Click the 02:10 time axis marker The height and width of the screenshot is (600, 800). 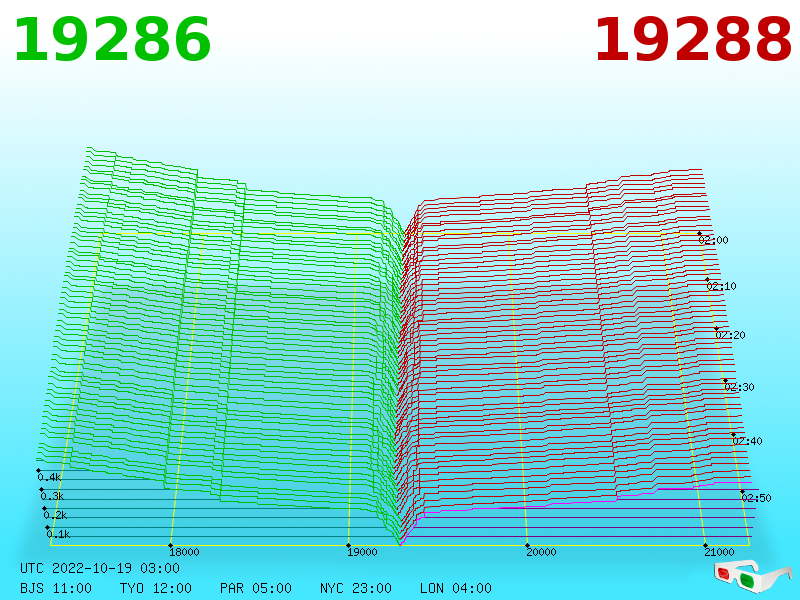(721, 286)
